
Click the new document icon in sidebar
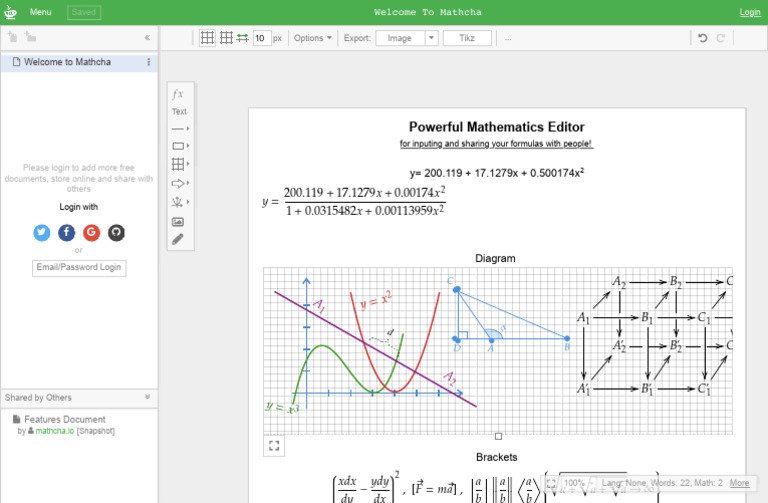12,37
